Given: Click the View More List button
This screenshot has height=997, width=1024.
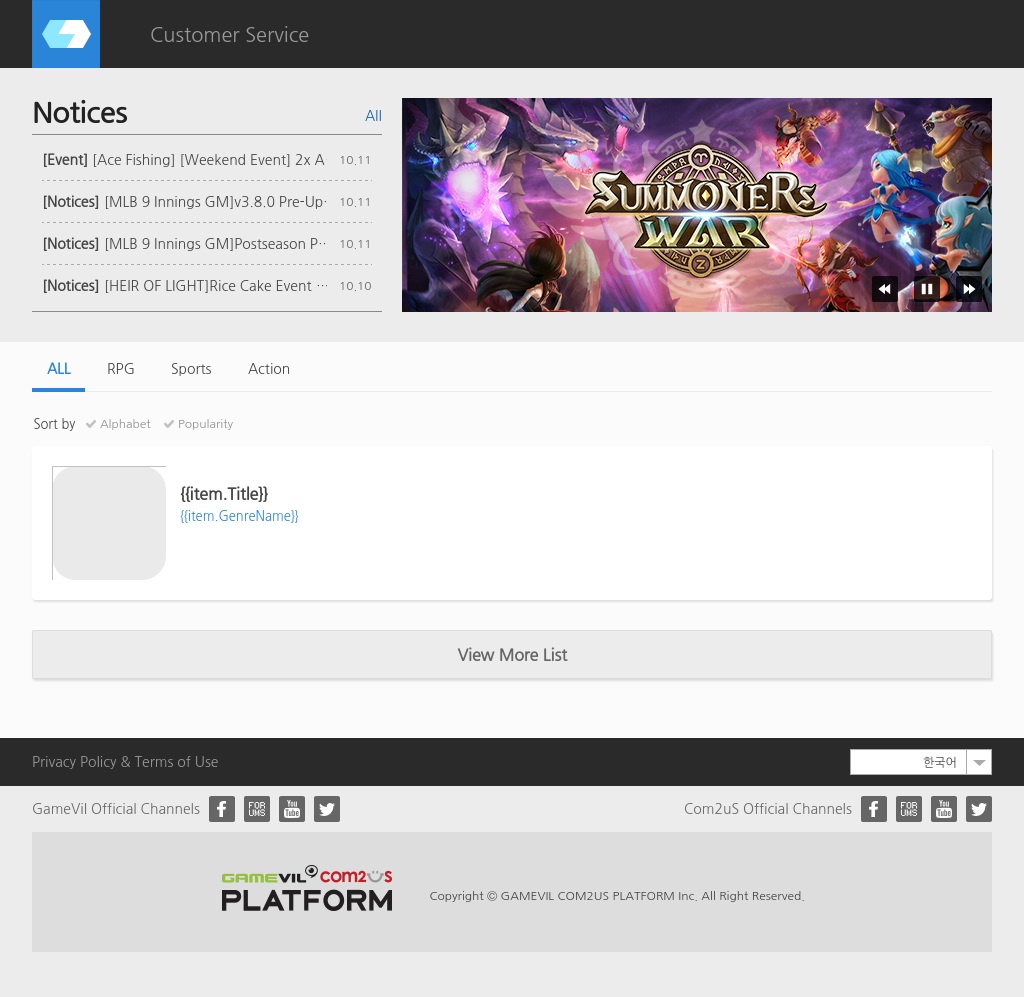Looking at the screenshot, I should (x=512, y=654).
